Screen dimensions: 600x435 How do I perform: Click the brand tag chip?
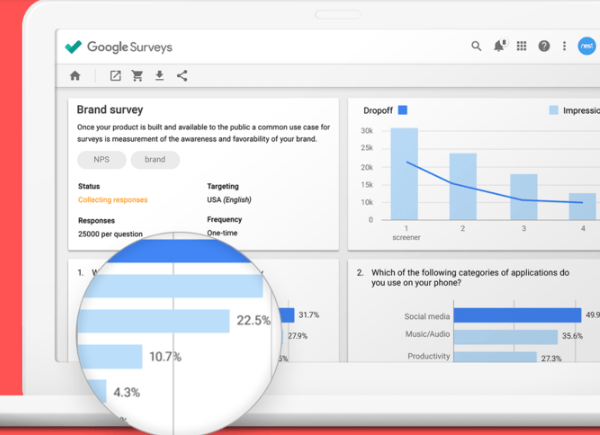(x=155, y=160)
